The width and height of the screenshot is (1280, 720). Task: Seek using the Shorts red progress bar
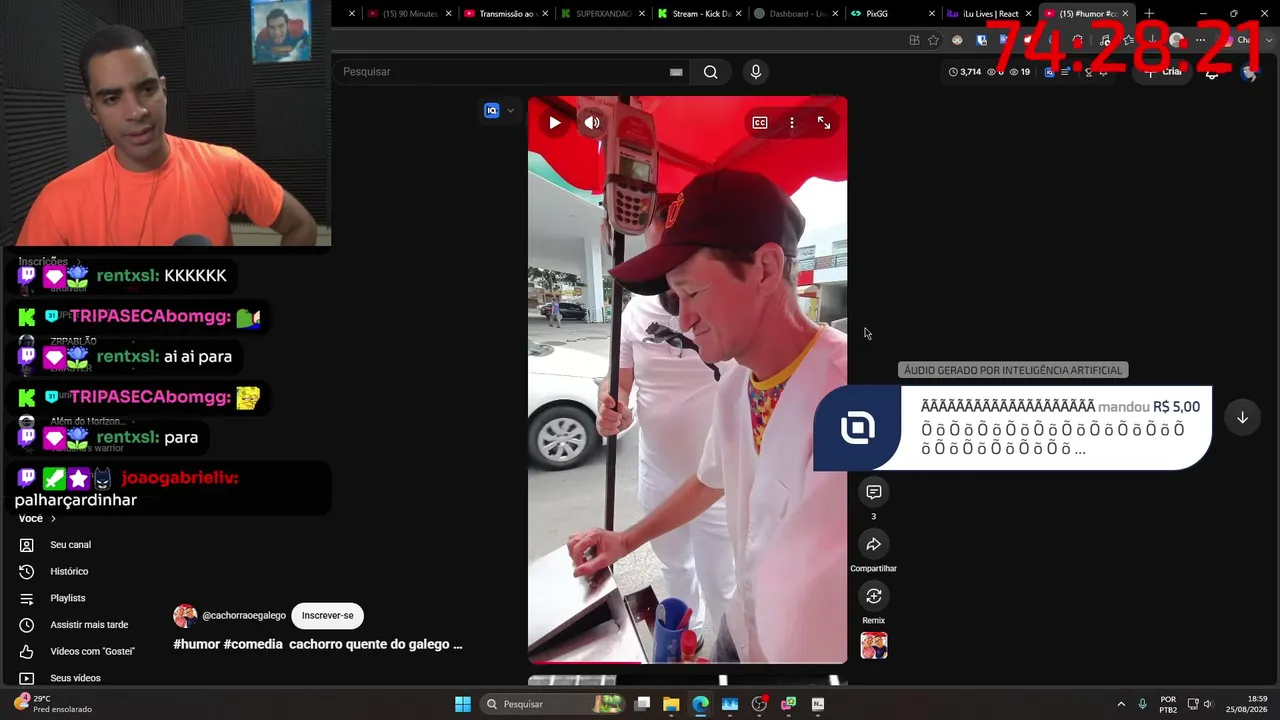pyautogui.click(x=687, y=661)
